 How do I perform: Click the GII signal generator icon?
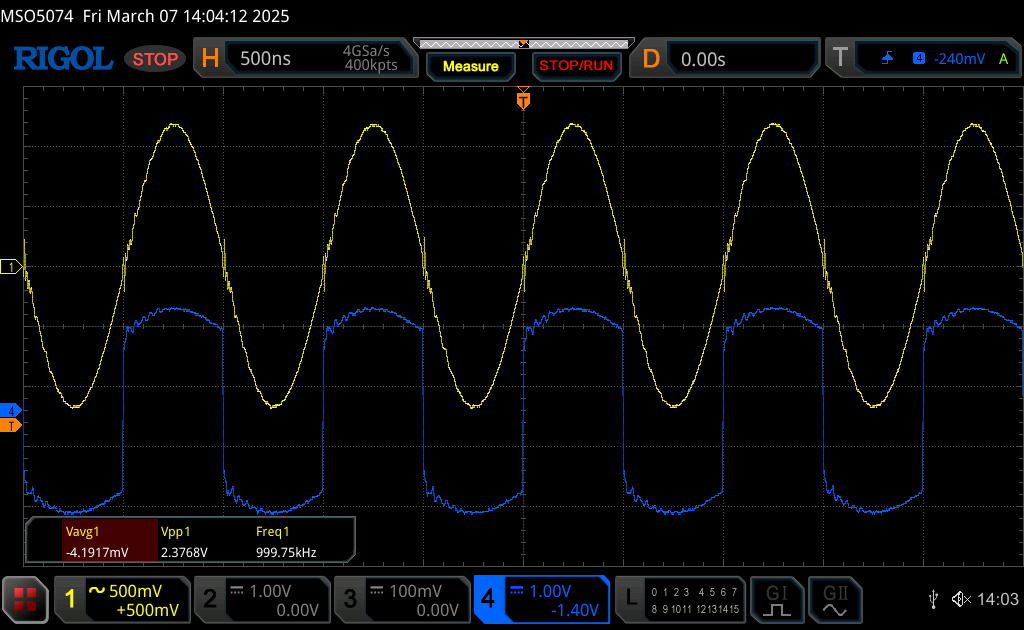833,599
